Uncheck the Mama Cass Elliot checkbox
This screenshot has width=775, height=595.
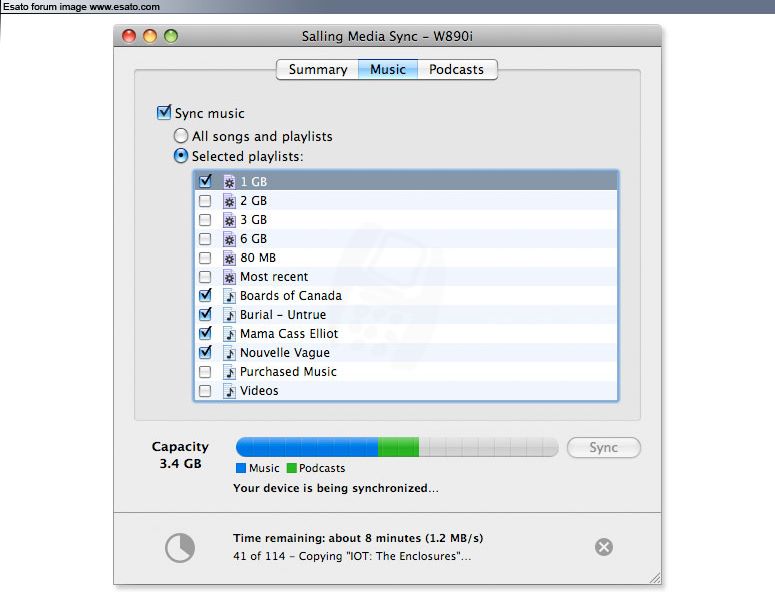[205, 334]
